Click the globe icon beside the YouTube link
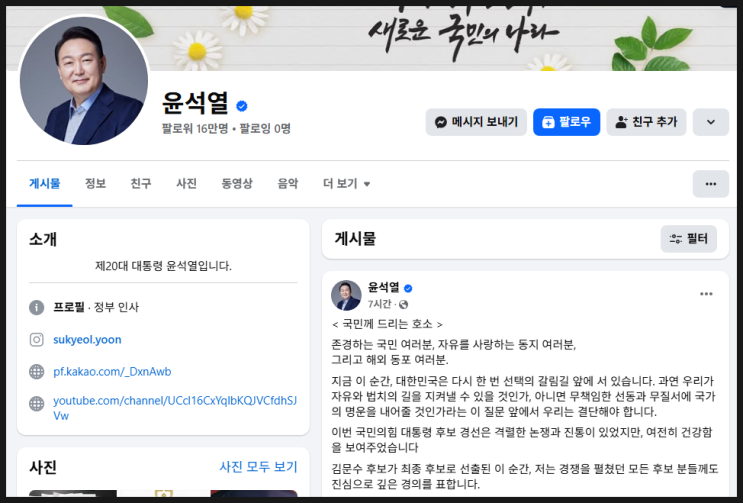Image resolution: width=743 pixels, height=503 pixels. [x=36, y=404]
